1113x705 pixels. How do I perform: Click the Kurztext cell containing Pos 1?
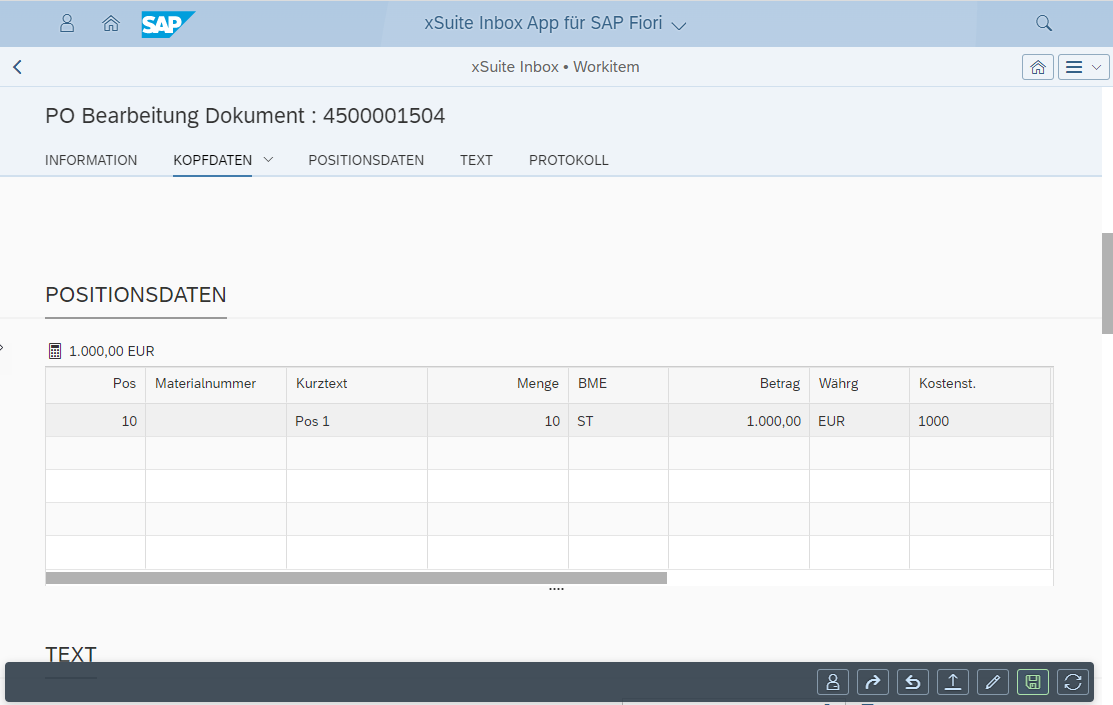click(356, 421)
